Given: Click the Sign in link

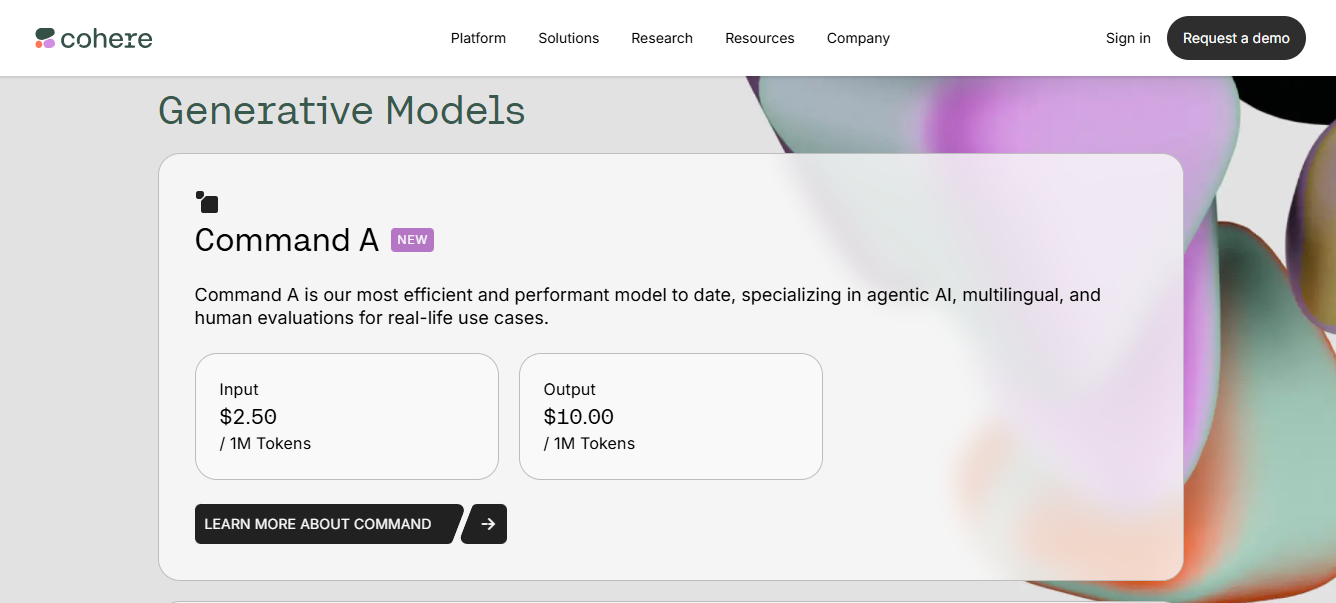Looking at the screenshot, I should (x=1128, y=38).
